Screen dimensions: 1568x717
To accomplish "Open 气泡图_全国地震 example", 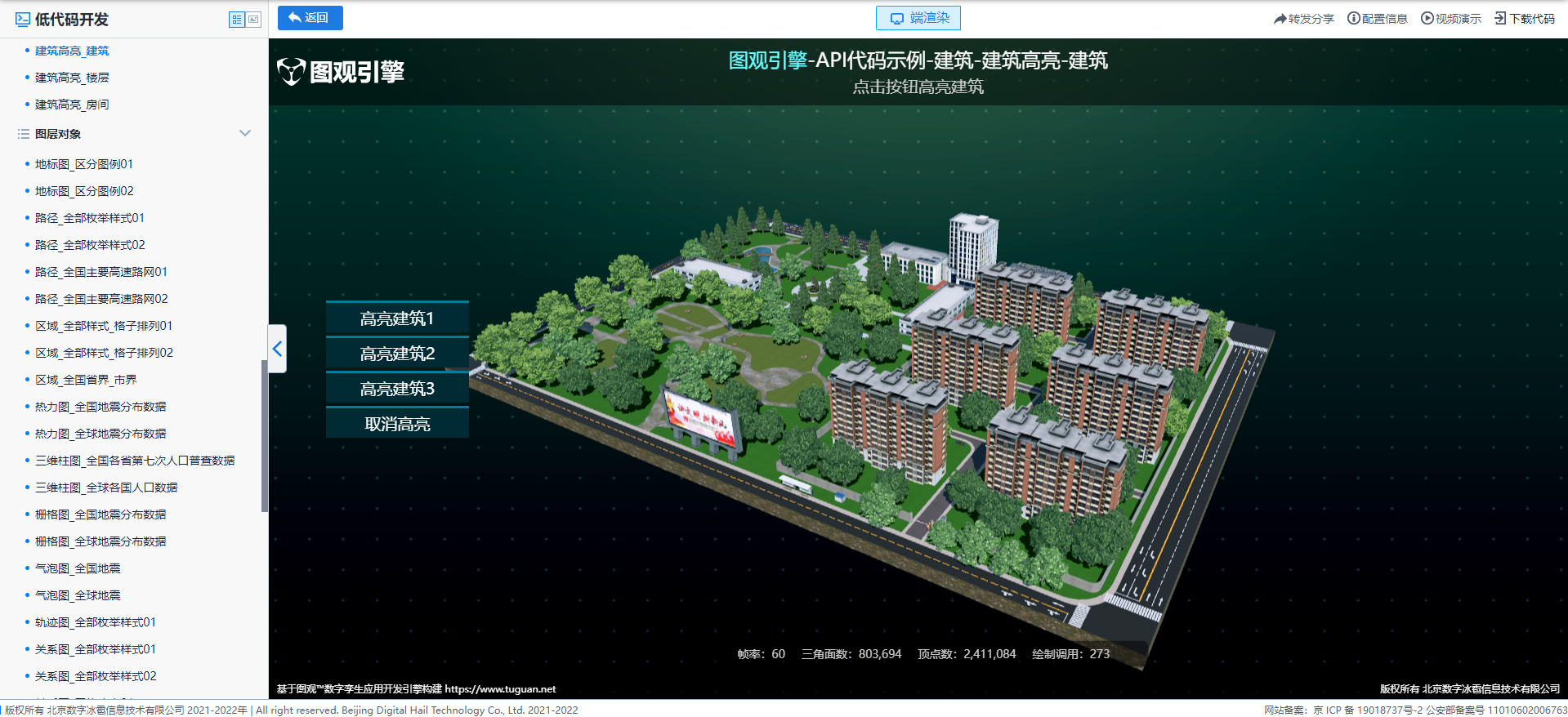I will [78, 568].
